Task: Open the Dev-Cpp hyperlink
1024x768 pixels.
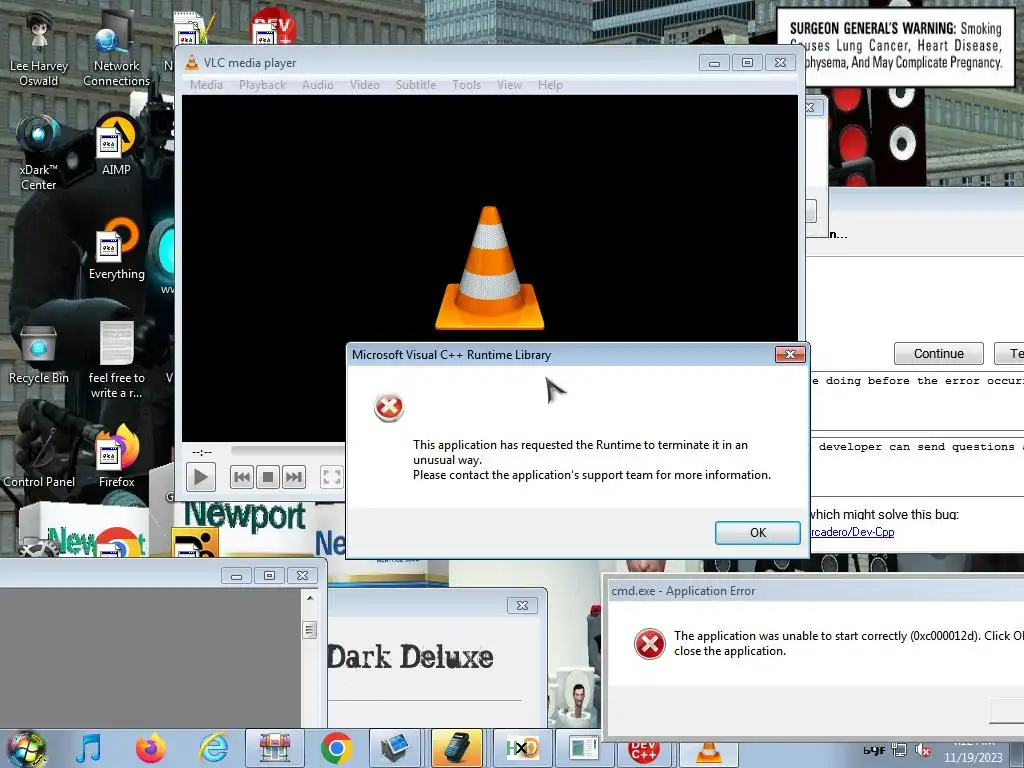Action: coord(852,532)
